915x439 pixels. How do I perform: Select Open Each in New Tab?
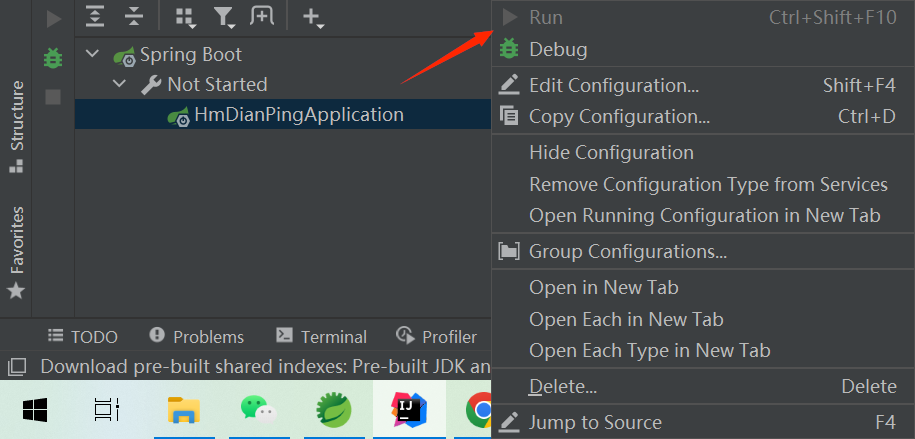[x=703, y=319]
